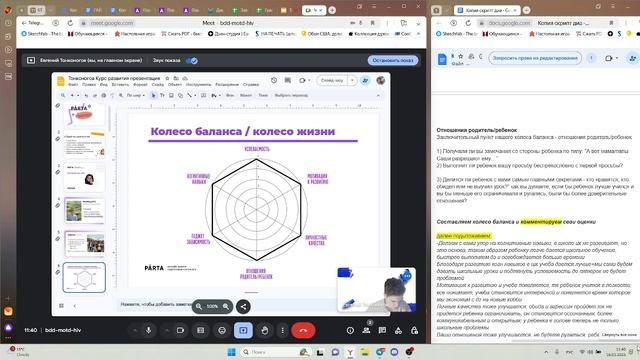The height and width of the screenshot is (360, 640).
Task: Click zoom in magnifier on floating bar
Action: coord(226,306)
